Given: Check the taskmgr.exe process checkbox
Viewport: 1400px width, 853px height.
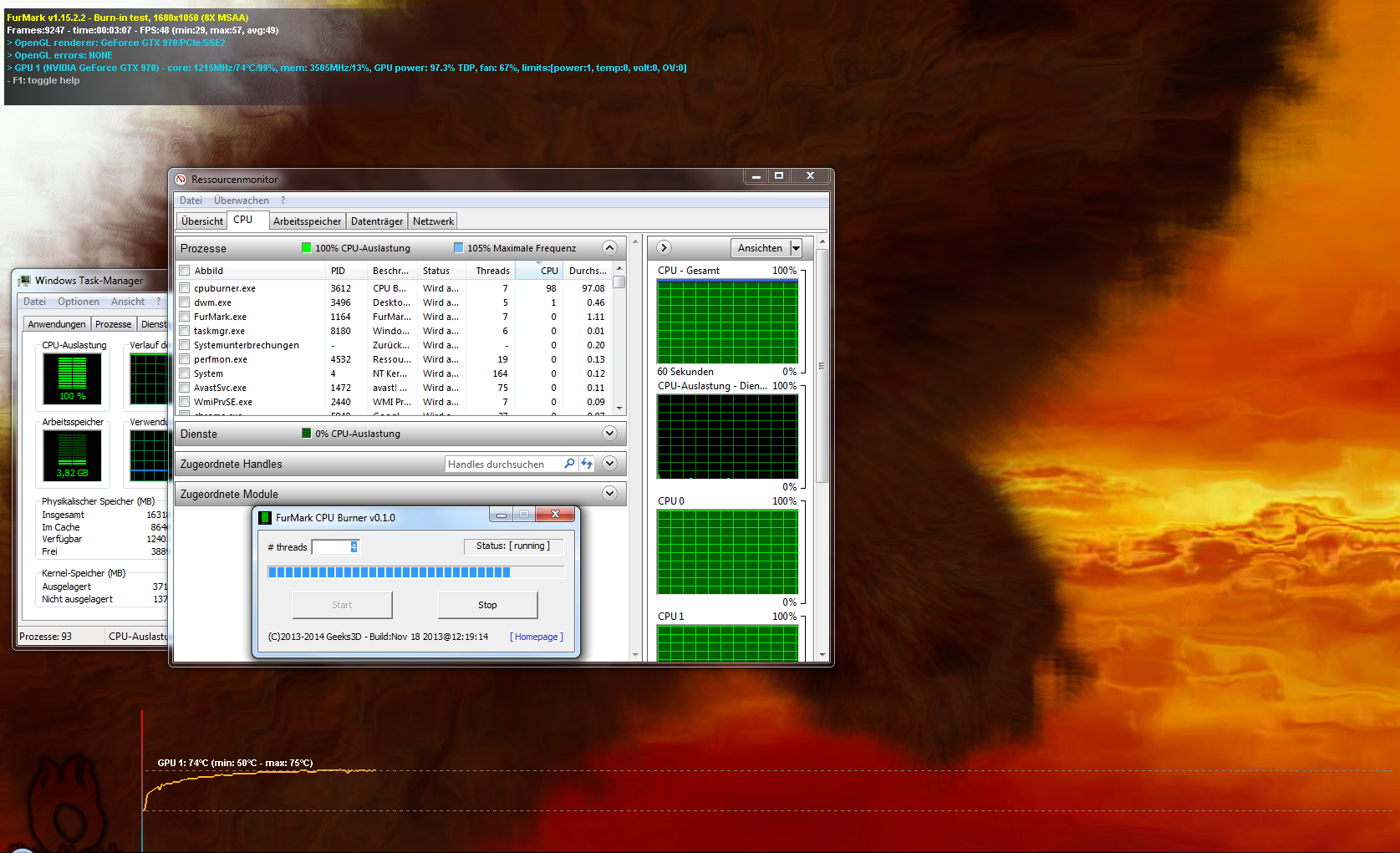Looking at the screenshot, I should point(185,331).
